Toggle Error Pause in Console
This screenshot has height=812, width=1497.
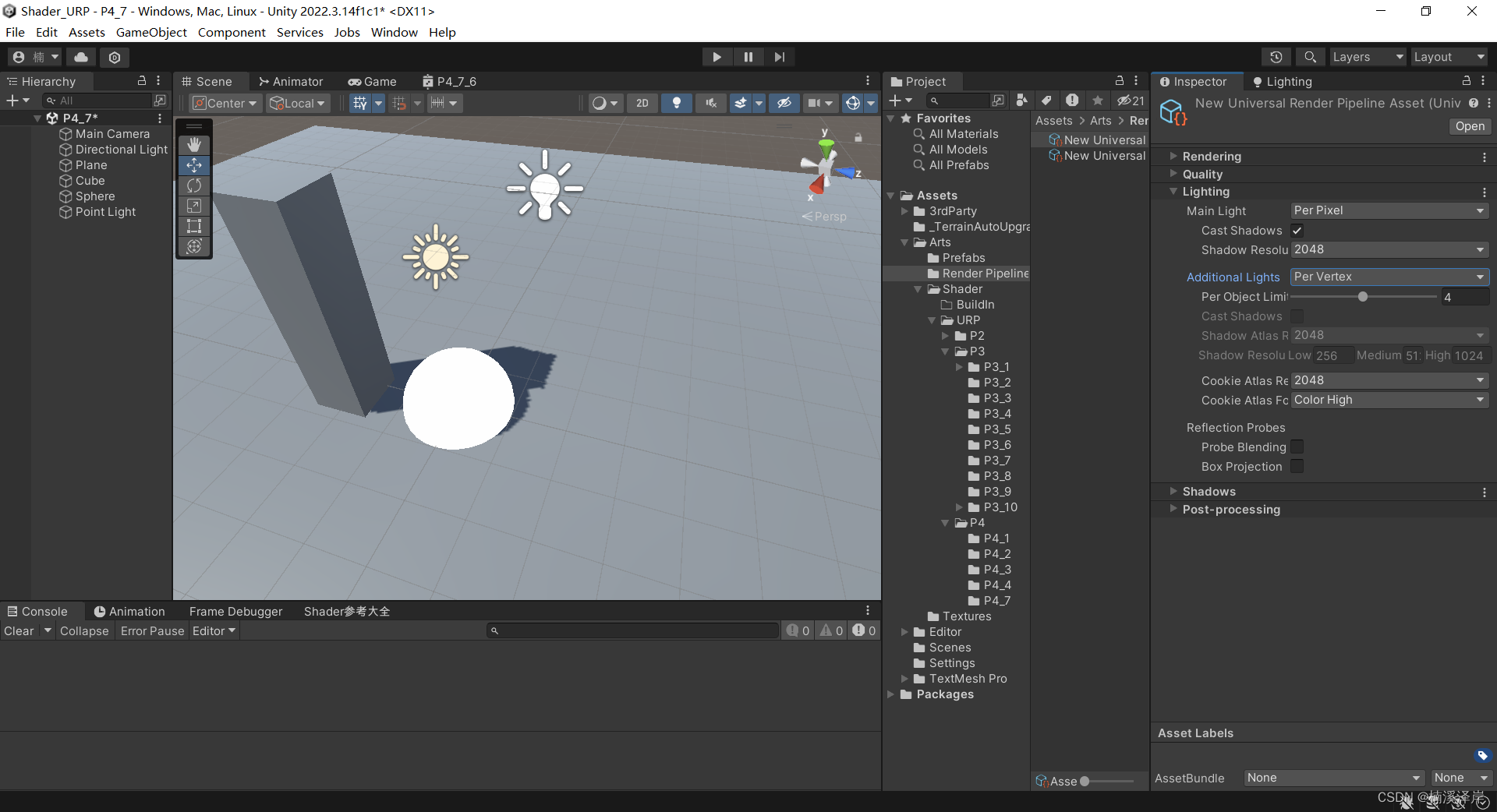click(152, 631)
